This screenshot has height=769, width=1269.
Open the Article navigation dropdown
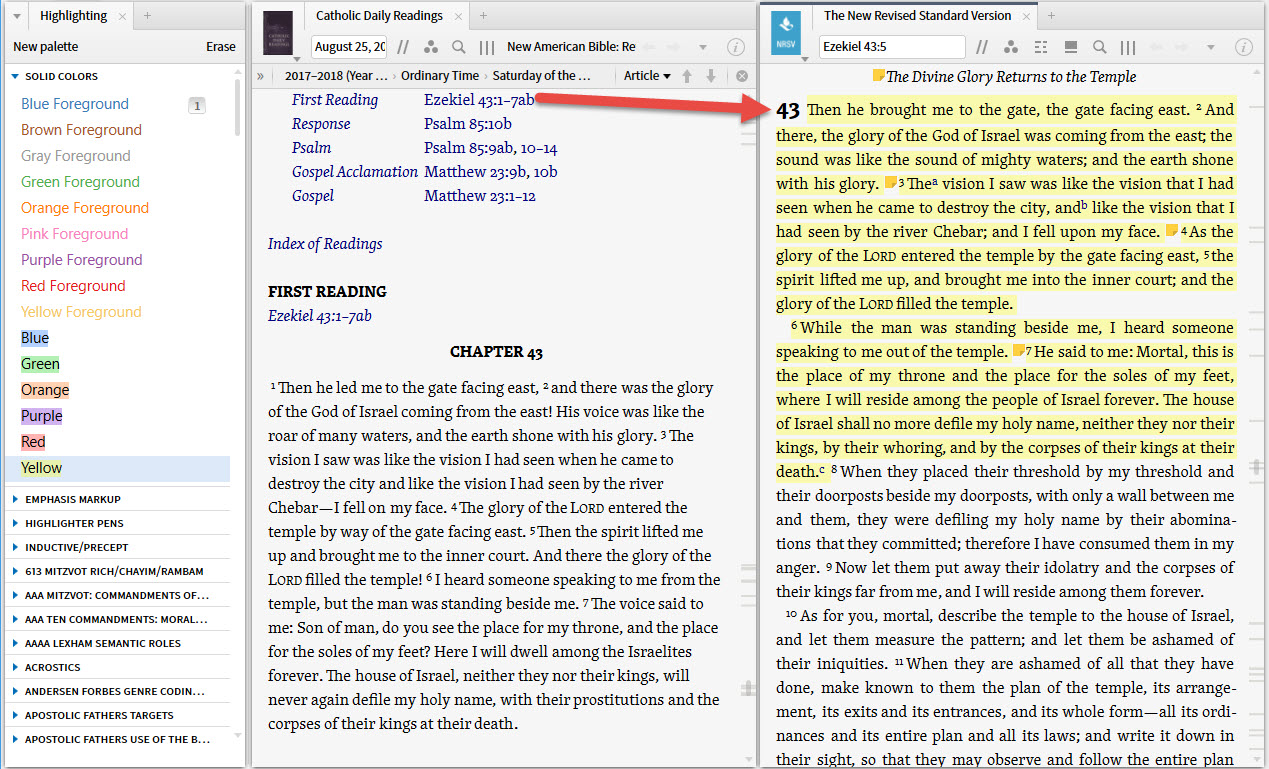647,76
